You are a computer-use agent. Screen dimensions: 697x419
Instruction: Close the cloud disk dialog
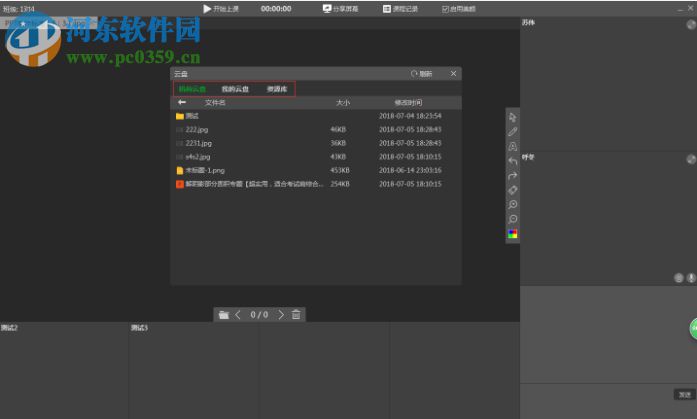click(x=453, y=73)
